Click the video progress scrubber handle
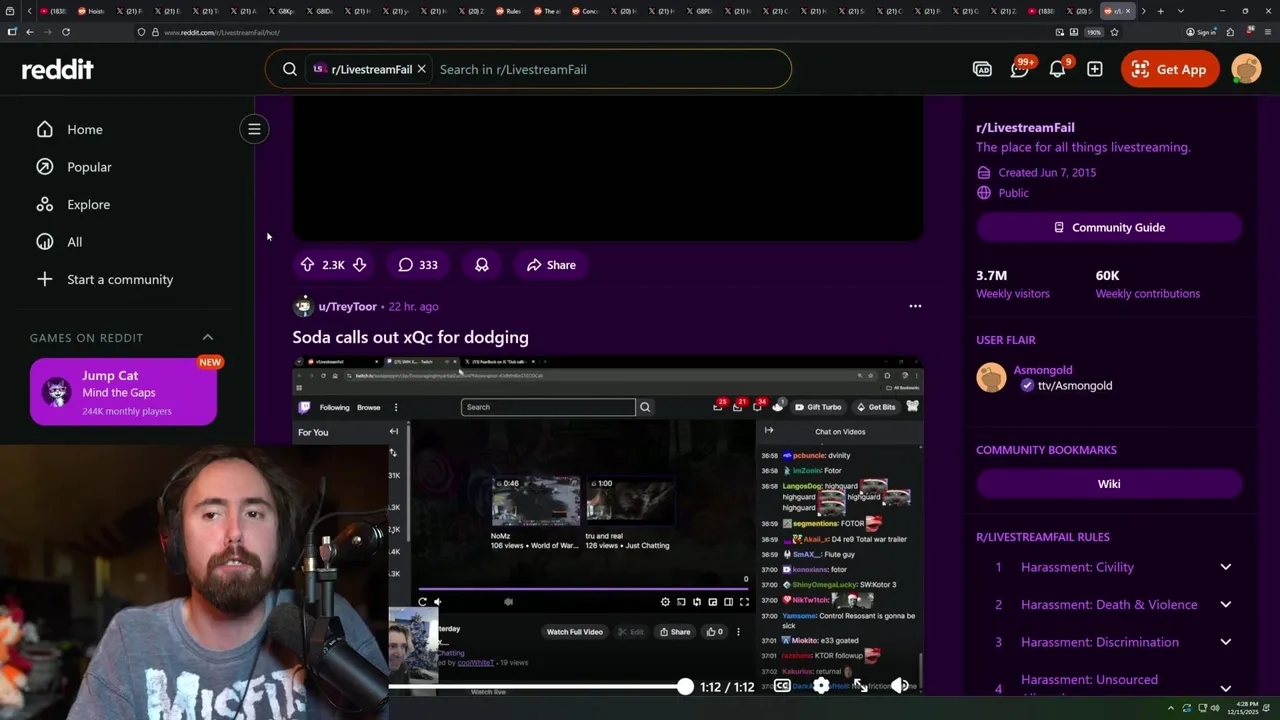The width and height of the screenshot is (1280, 720). [x=684, y=687]
